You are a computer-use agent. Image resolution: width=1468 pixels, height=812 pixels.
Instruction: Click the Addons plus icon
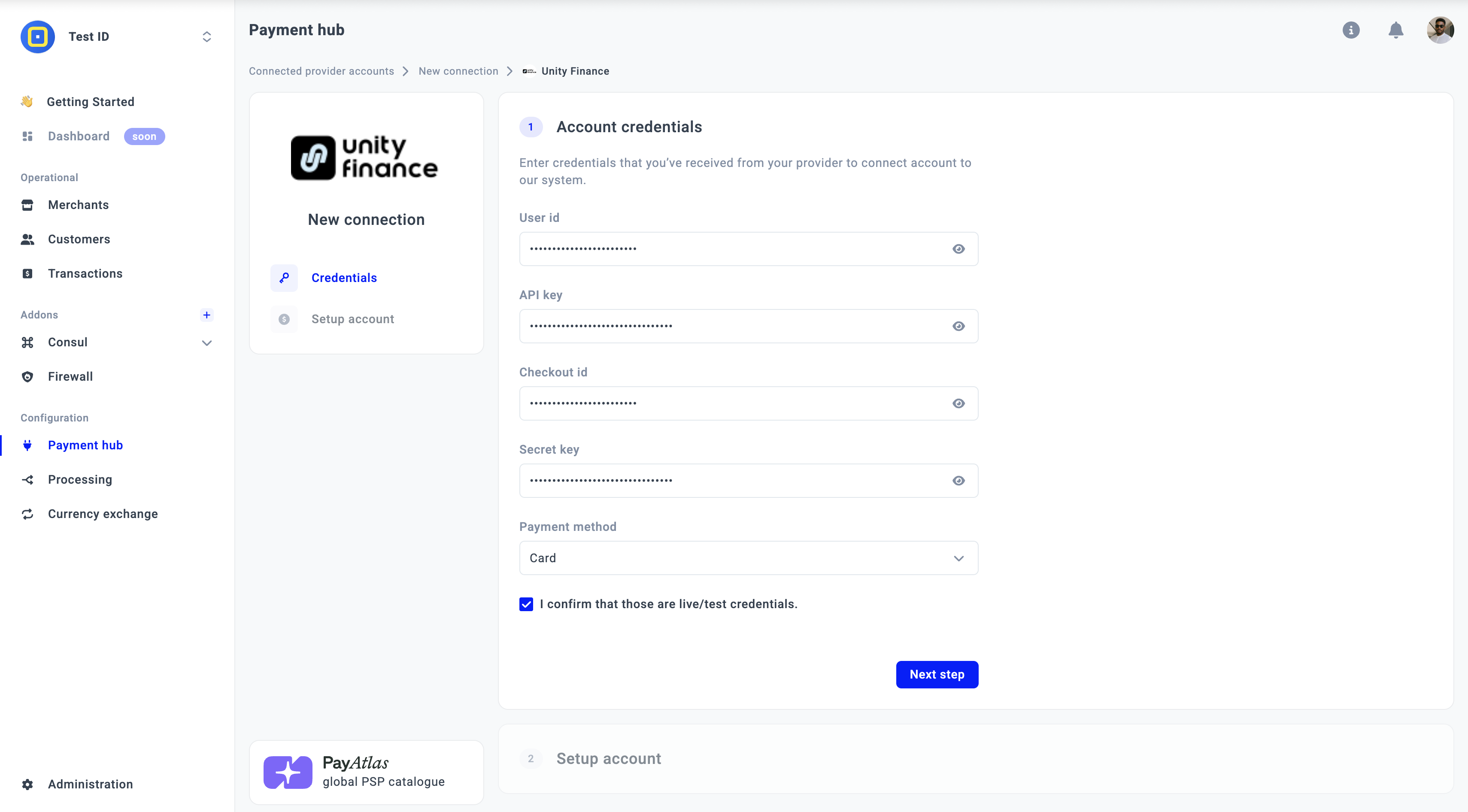click(x=207, y=315)
